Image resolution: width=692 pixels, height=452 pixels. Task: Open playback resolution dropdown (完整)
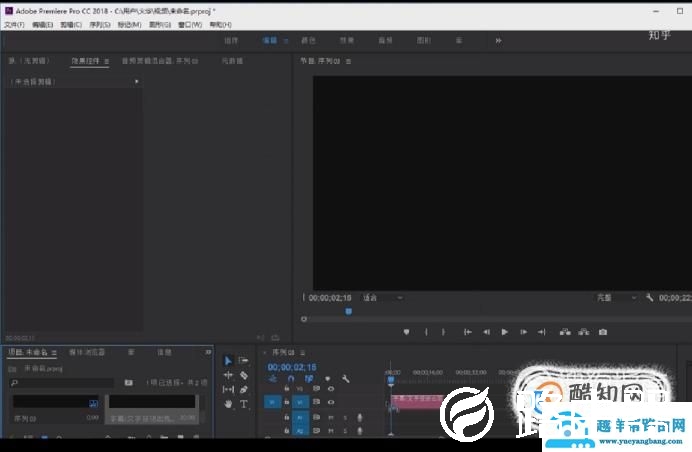pyautogui.click(x=613, y=297)
